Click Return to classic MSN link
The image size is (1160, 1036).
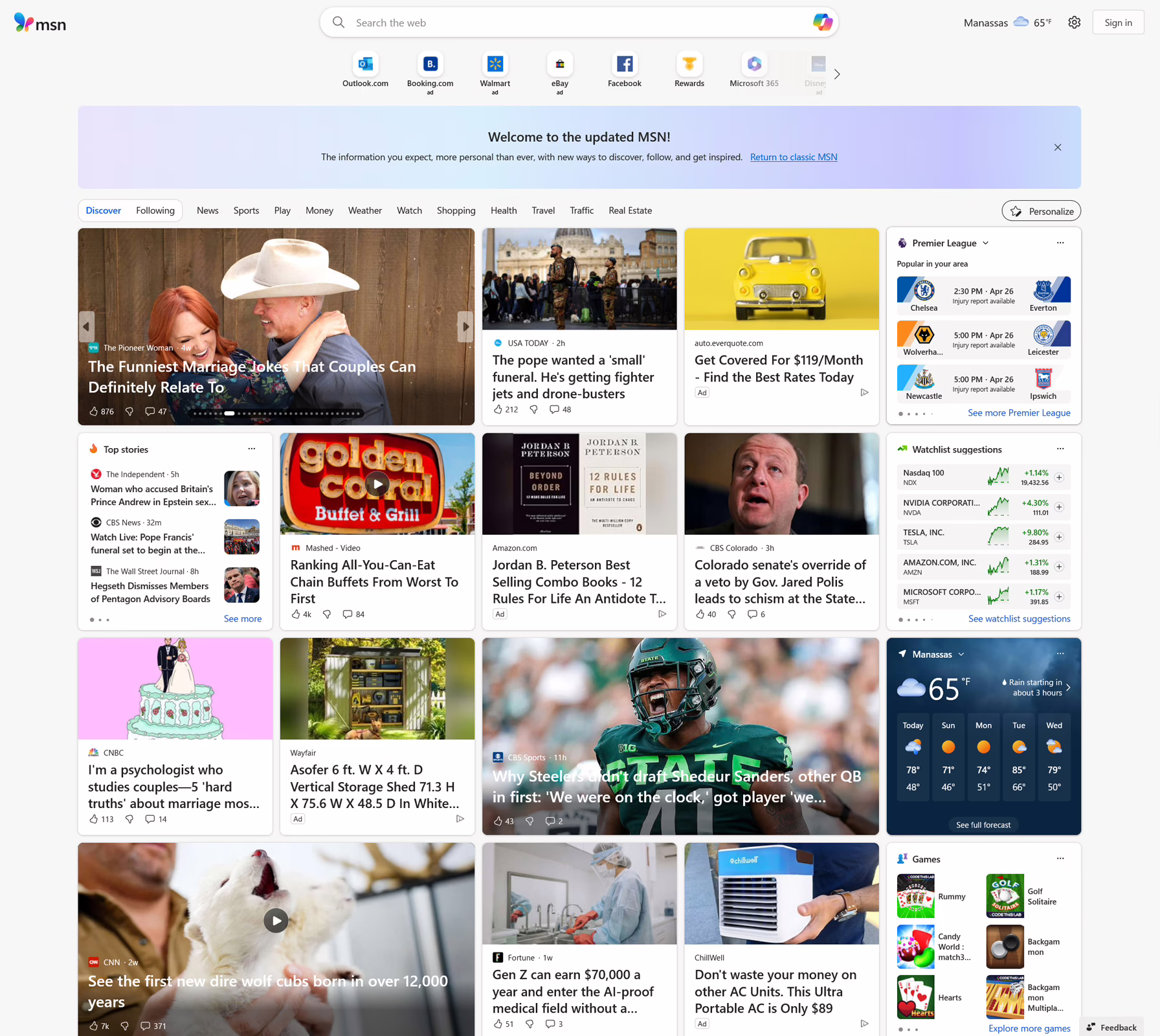coord(794,157)
